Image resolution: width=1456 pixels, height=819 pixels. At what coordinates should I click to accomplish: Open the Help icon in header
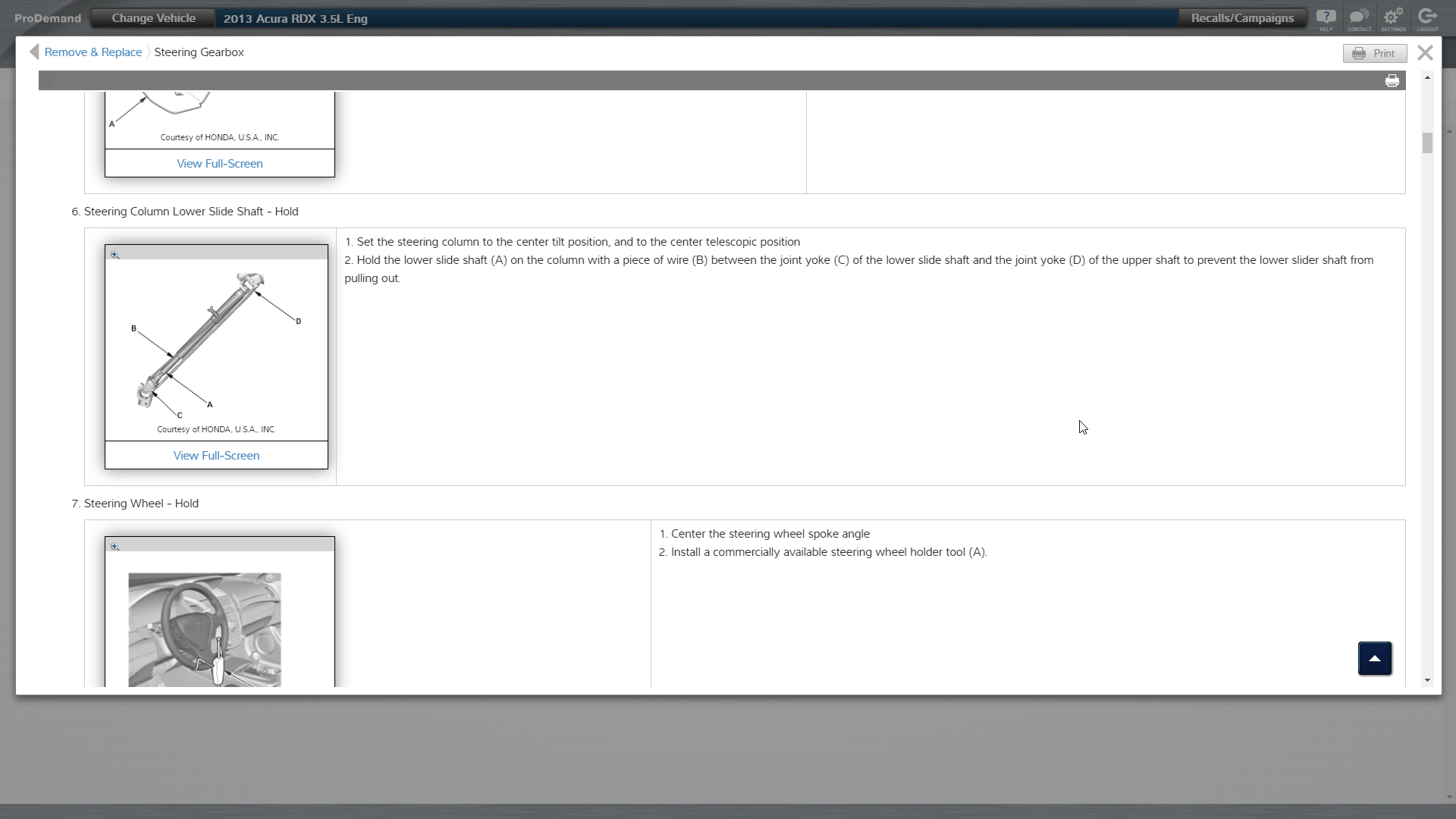click(1326, 18)
